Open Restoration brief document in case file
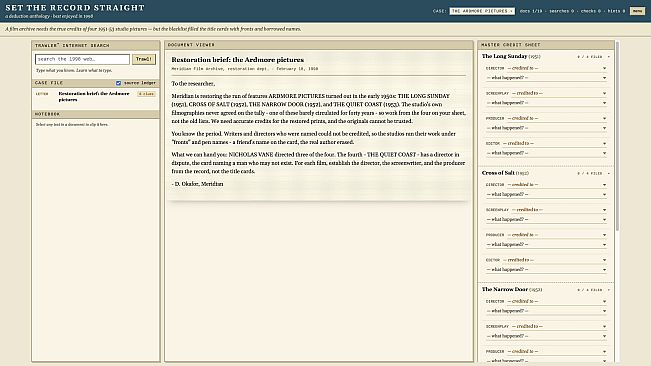Screen dimensions: 651x366 pyautogui.click(x=94, y=97)
